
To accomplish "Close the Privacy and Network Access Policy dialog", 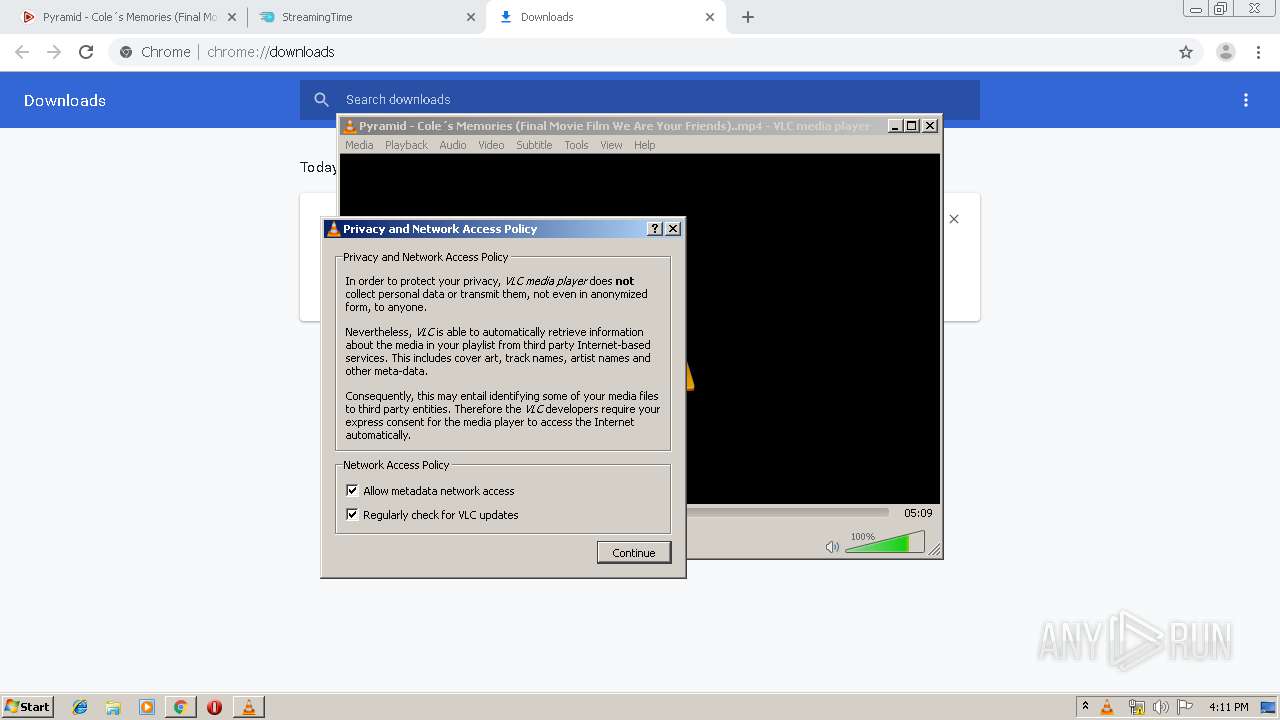I will tap(673, 229).
